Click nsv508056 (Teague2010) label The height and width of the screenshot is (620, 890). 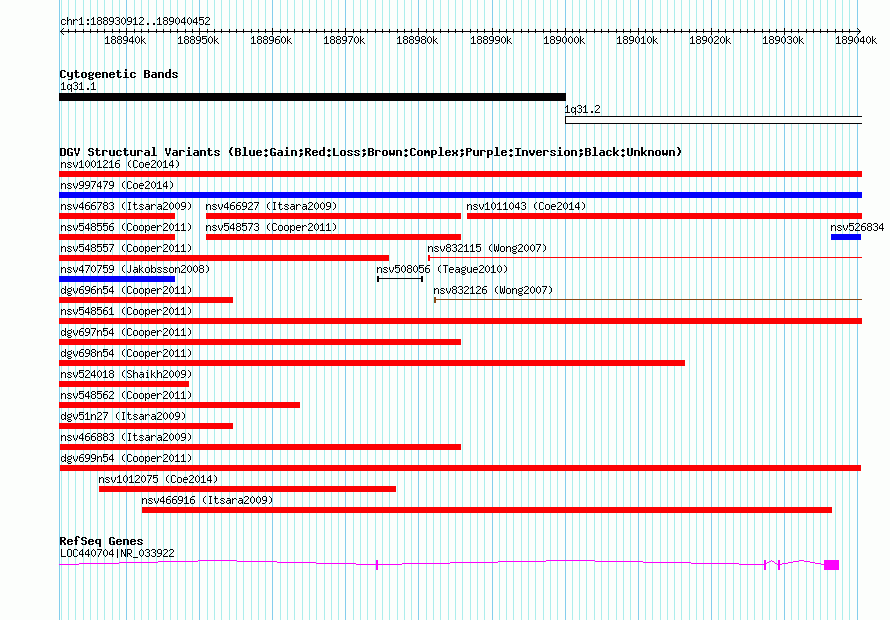point(442,269)
